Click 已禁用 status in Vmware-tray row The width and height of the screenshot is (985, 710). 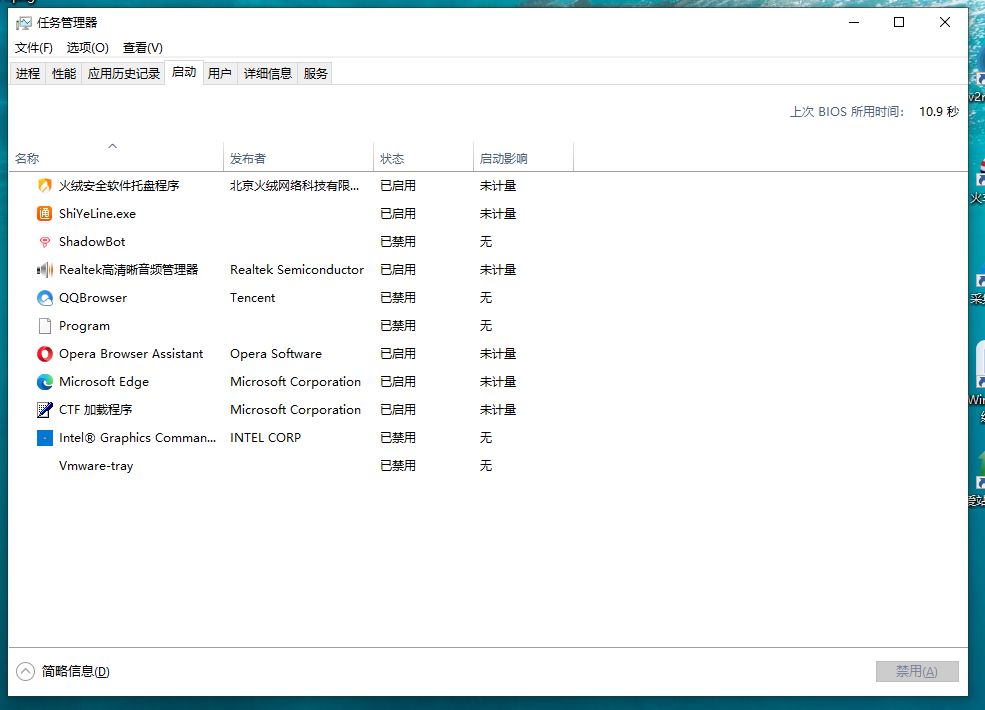tap(398, 466)
